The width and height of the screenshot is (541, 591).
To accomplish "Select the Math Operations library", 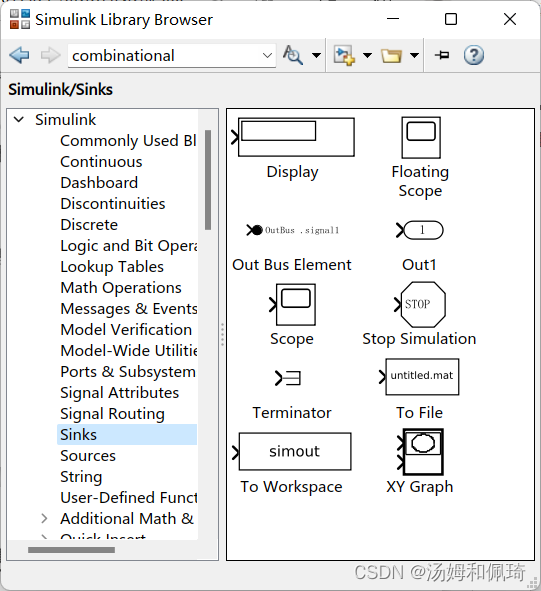I will pos(121,288).
